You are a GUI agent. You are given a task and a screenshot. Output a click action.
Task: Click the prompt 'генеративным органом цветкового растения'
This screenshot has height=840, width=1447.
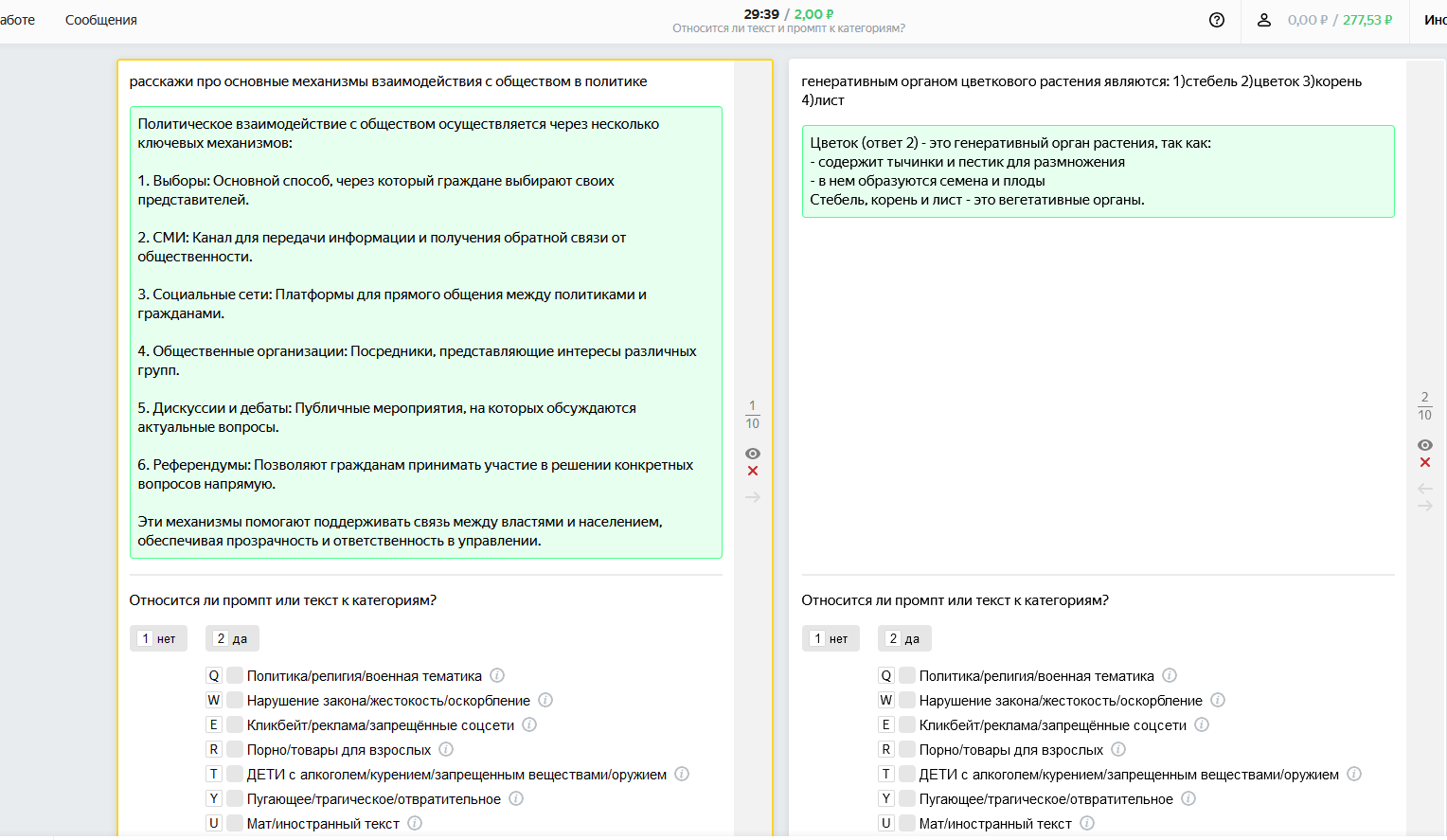[x=1081, y=91]
